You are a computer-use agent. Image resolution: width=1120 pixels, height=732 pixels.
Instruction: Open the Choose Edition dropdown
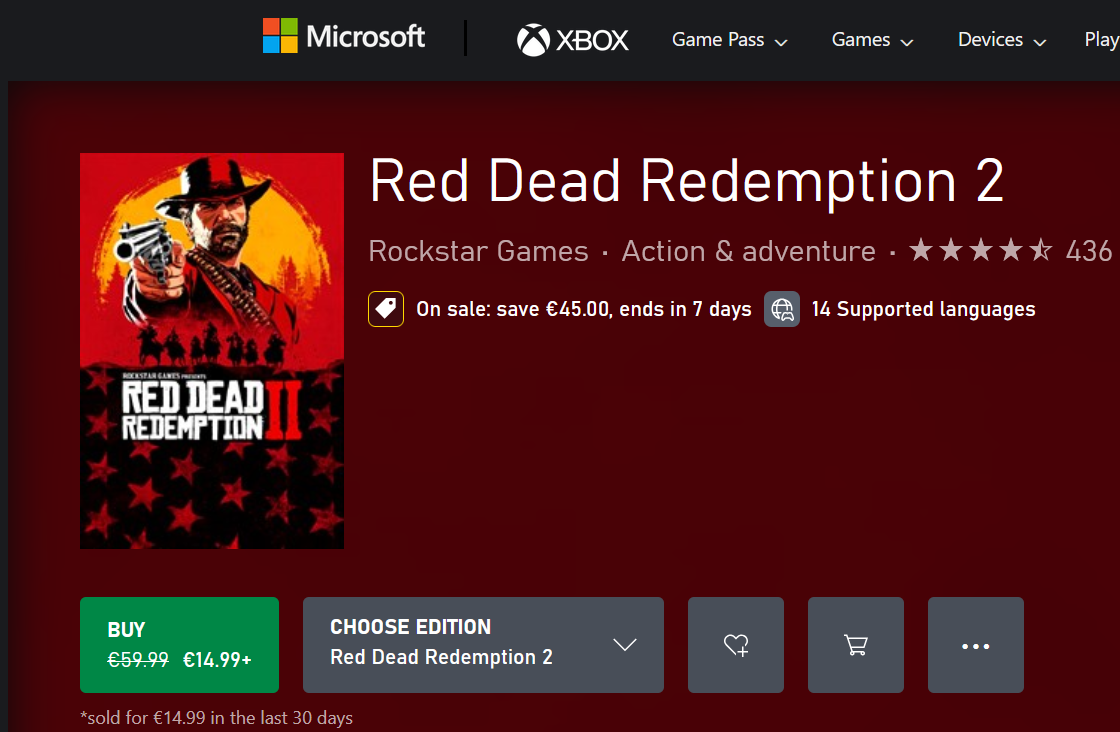pos(483,645)
